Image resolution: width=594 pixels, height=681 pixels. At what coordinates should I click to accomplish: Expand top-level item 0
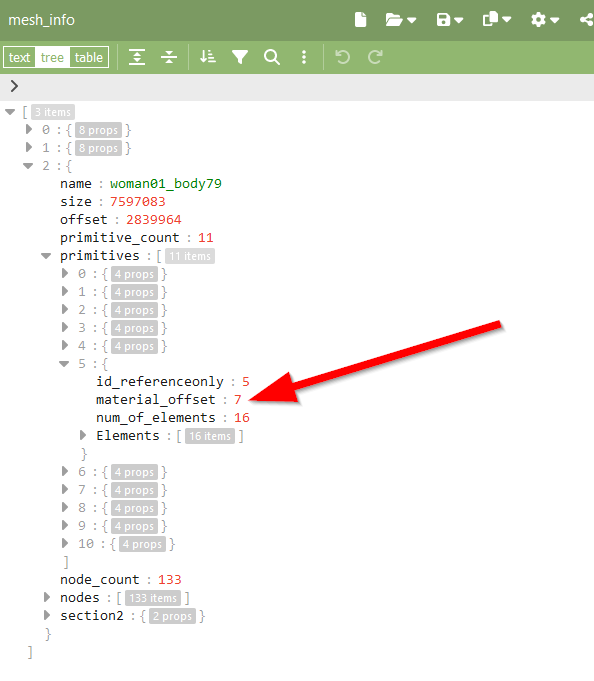tap(29, 129)
